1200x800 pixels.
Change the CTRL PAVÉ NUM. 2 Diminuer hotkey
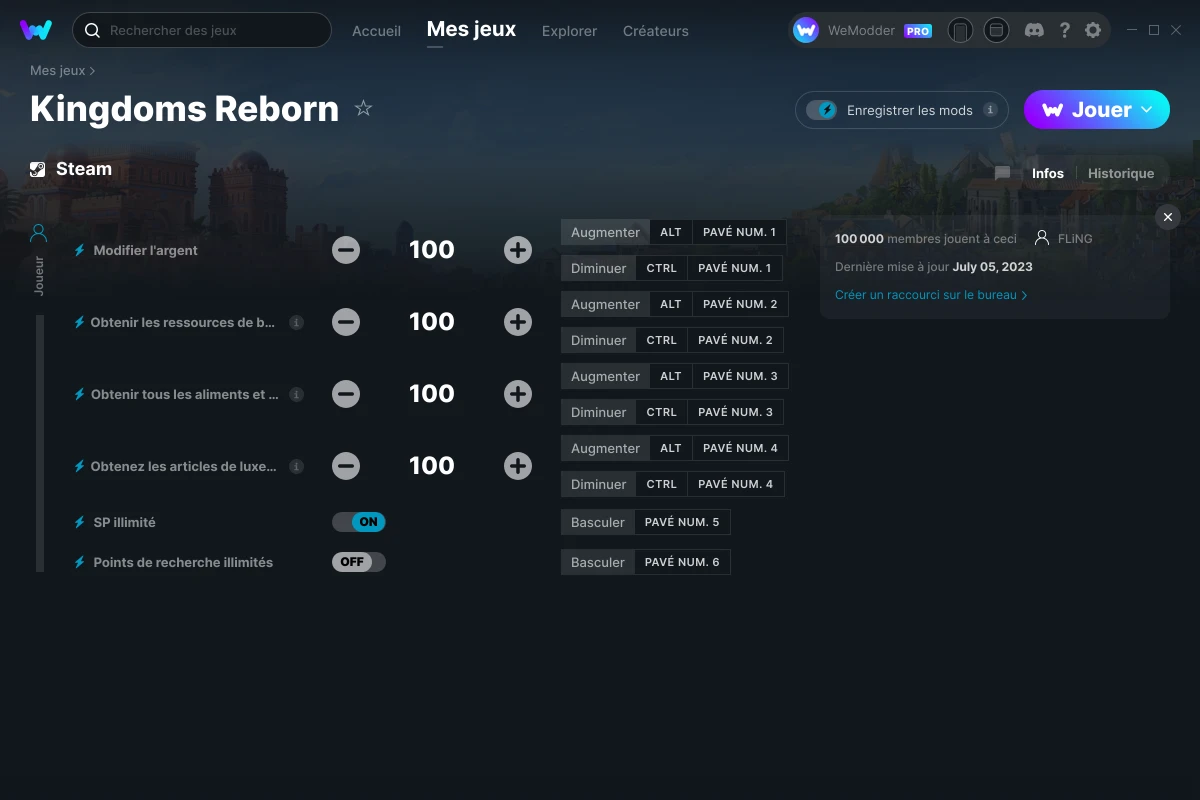(x=672, y=340)
